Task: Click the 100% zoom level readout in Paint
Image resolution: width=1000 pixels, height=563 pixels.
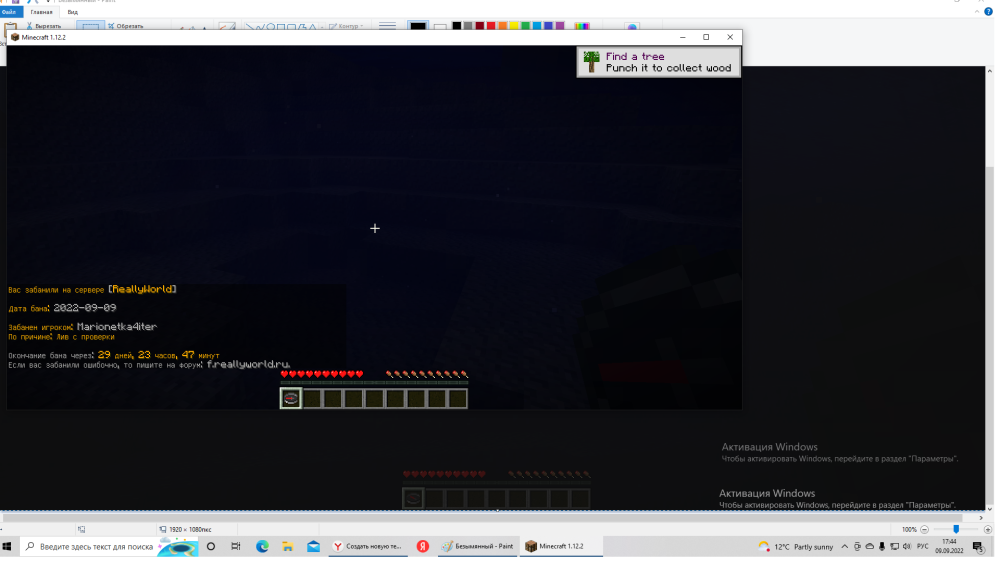Action: point(909,529)
